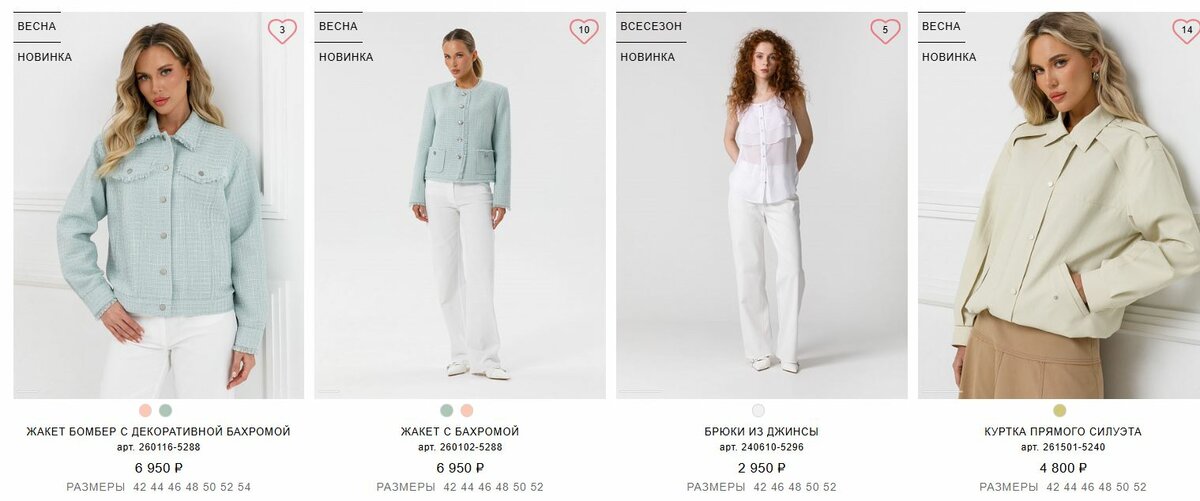Click the full-length green jacket photo
The height and width of the screenshot is (501, 1200).
point(460,205)
